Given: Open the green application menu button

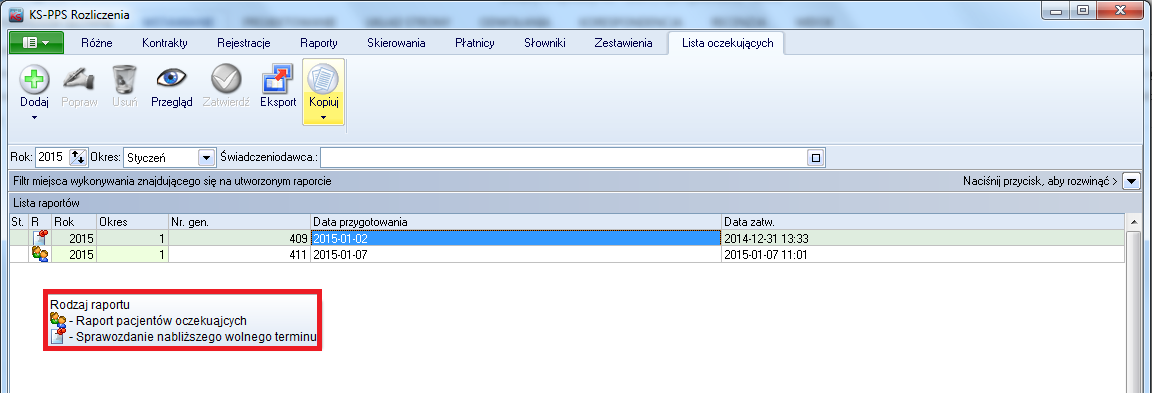Looking at the screenshot, I should click(37, 43).
